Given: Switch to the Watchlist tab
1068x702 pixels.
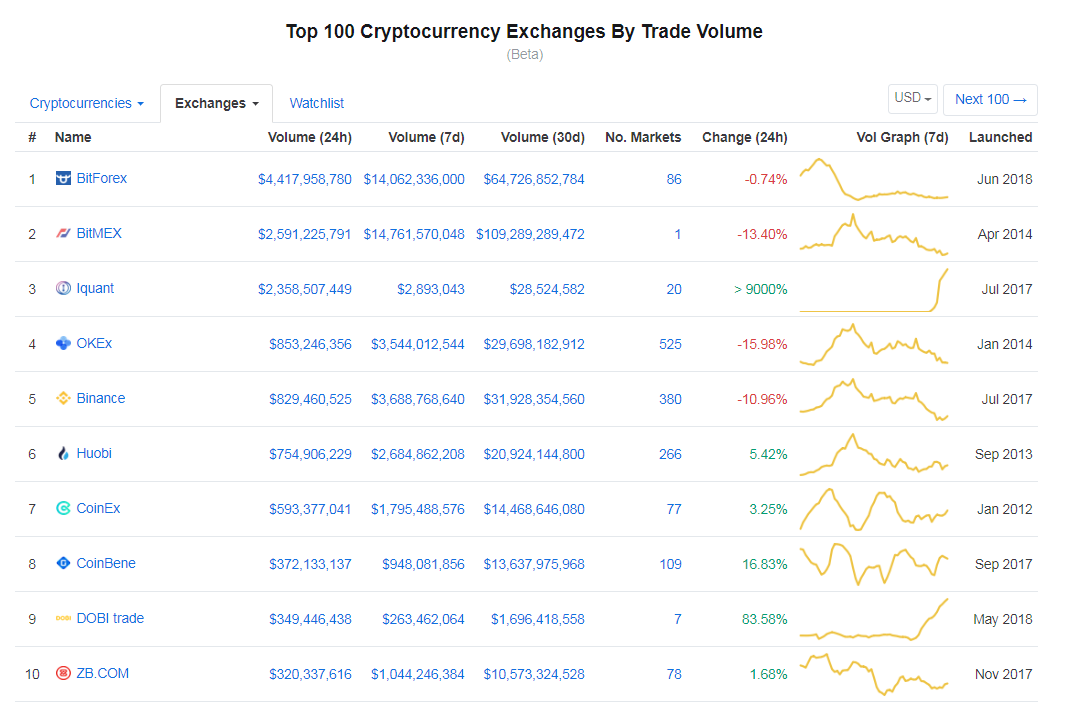Looking at the screenshot, I should coord(317,103).
